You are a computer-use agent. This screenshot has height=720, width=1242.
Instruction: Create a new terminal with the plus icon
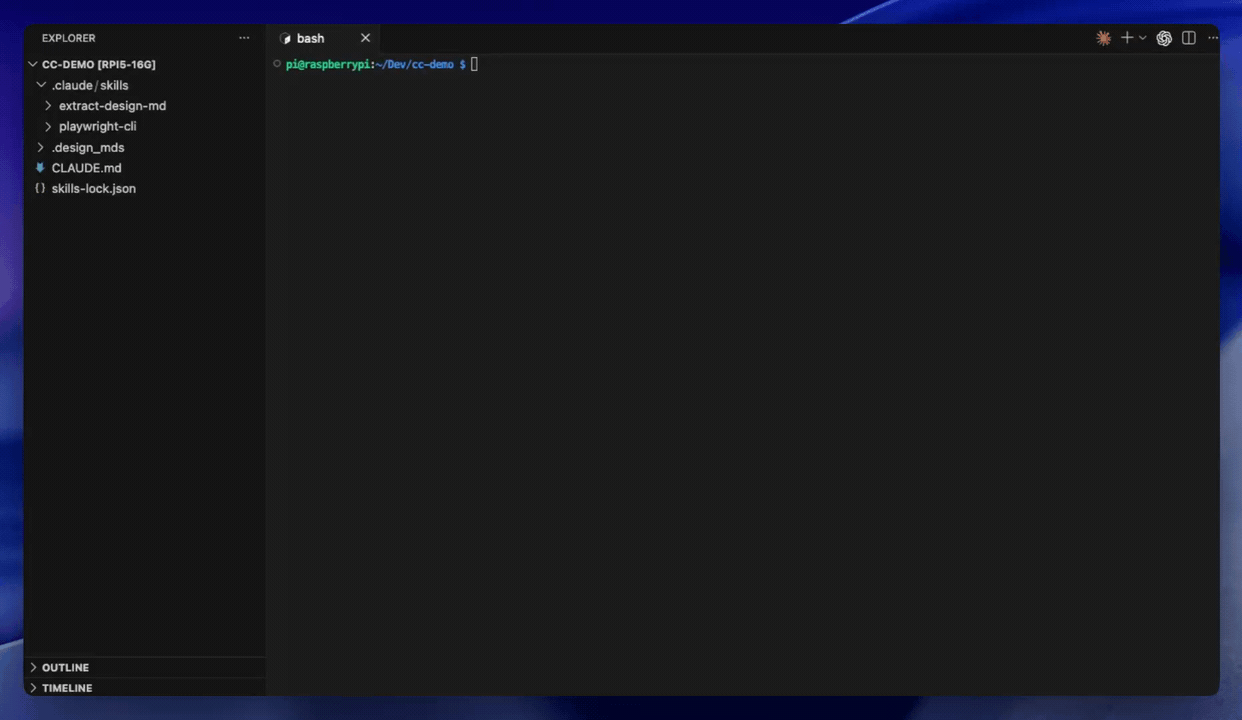[x=1127, y=38]
